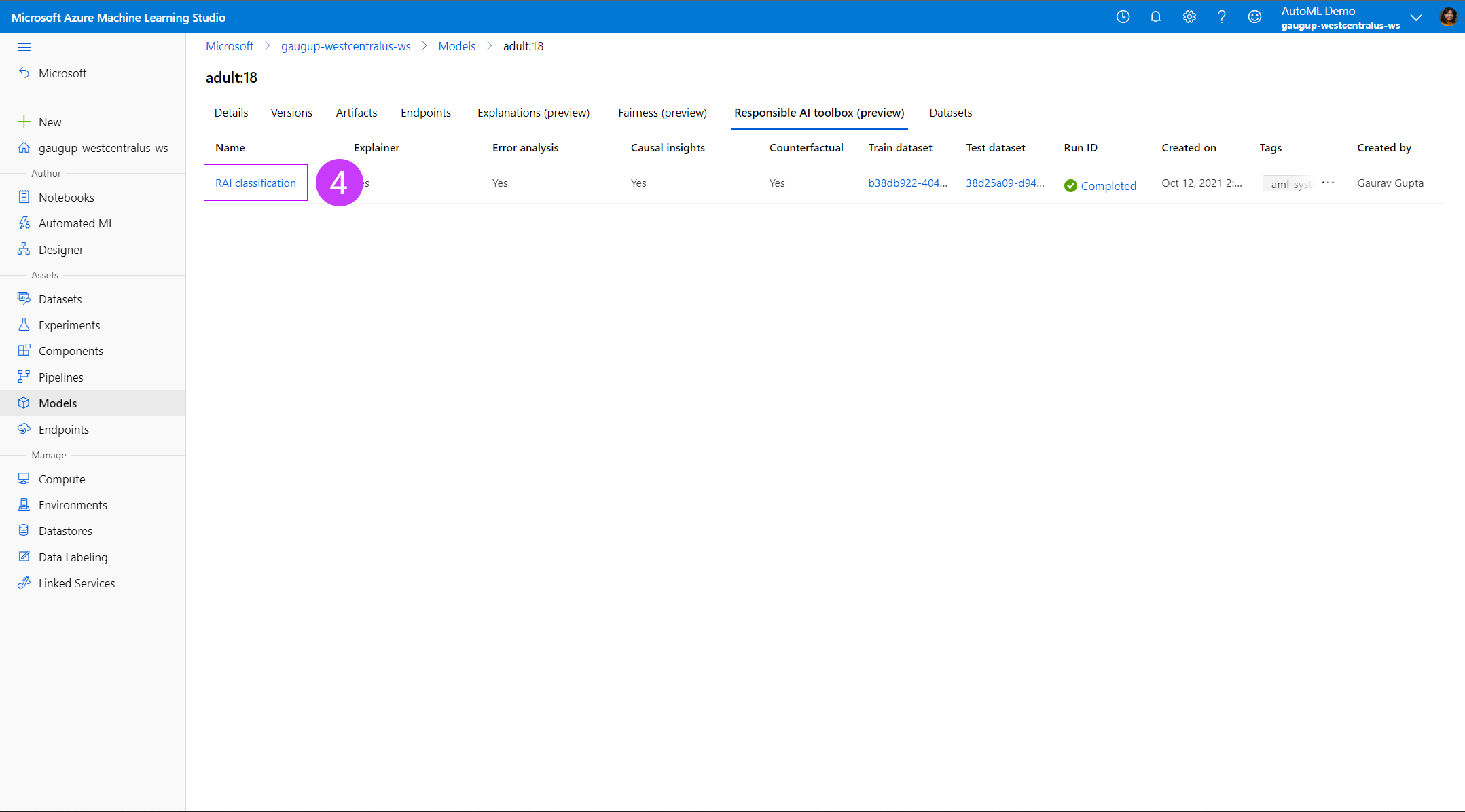The image size is (1465, 812).
Task: Open the RAI classification link
Action: point(255,183)
